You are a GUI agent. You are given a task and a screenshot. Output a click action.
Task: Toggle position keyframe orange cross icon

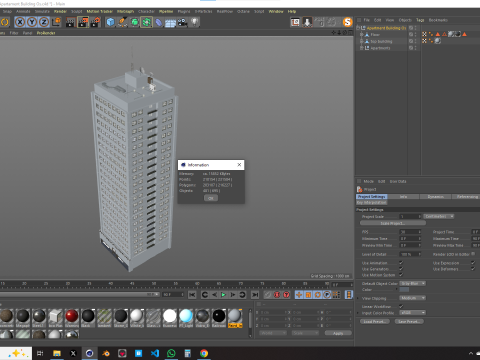(x=299, y=295)
